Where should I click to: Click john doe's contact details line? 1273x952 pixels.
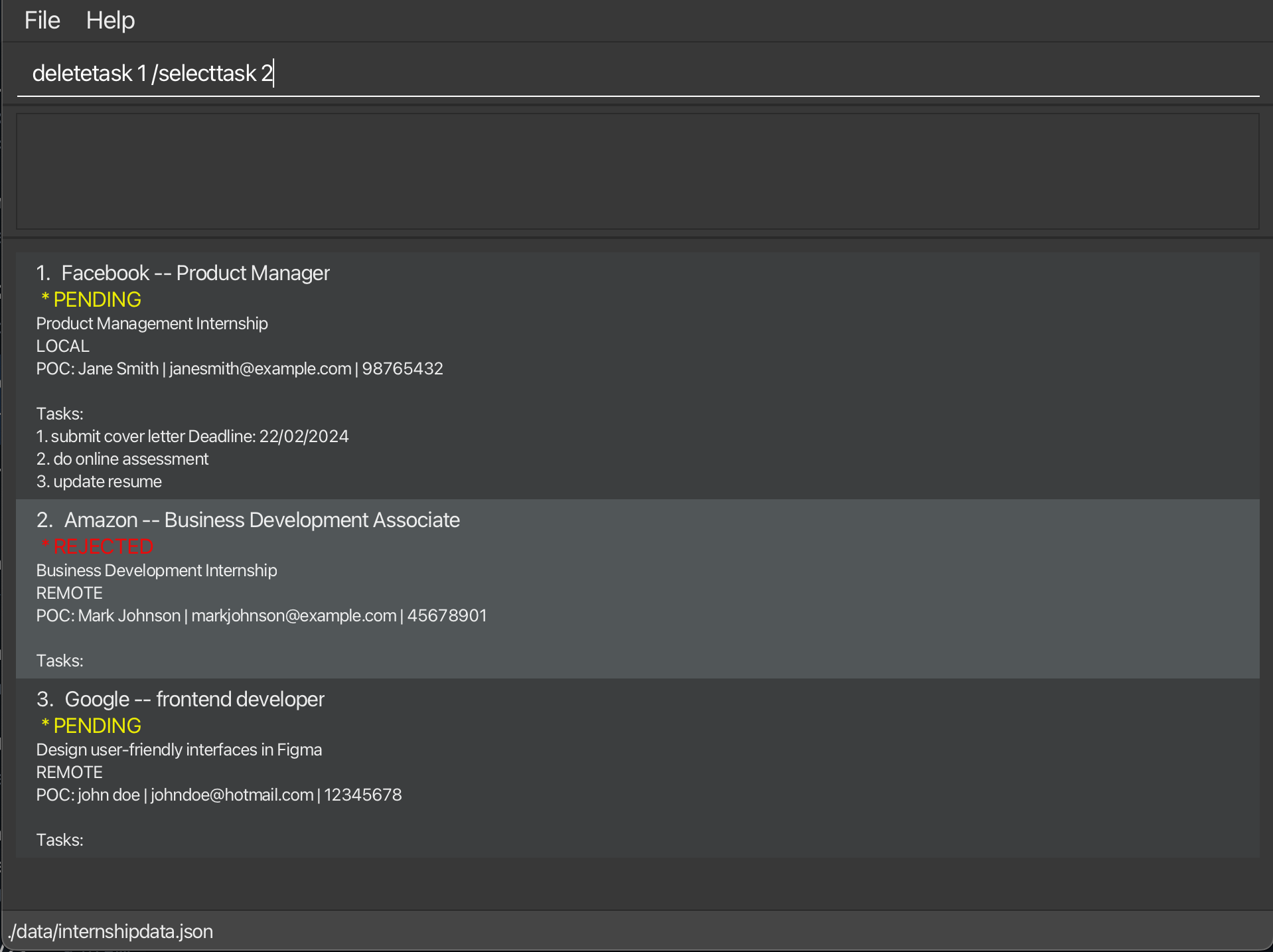219,795
